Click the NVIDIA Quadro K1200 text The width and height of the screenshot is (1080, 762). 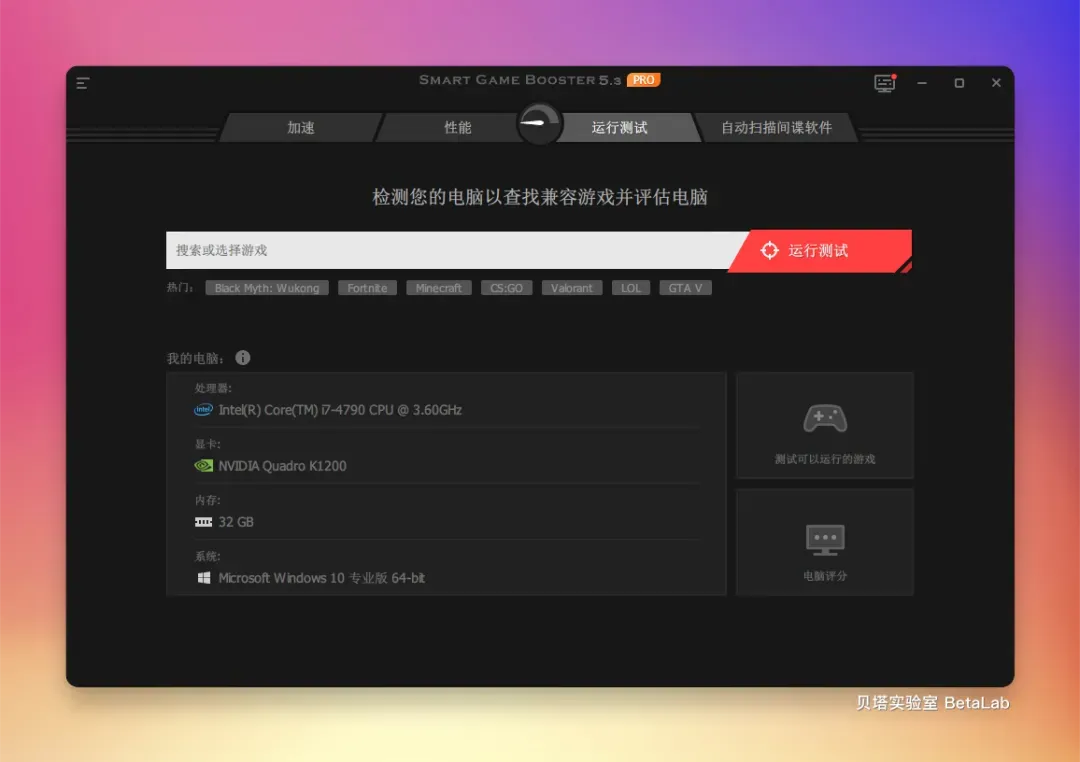(282, 466)
